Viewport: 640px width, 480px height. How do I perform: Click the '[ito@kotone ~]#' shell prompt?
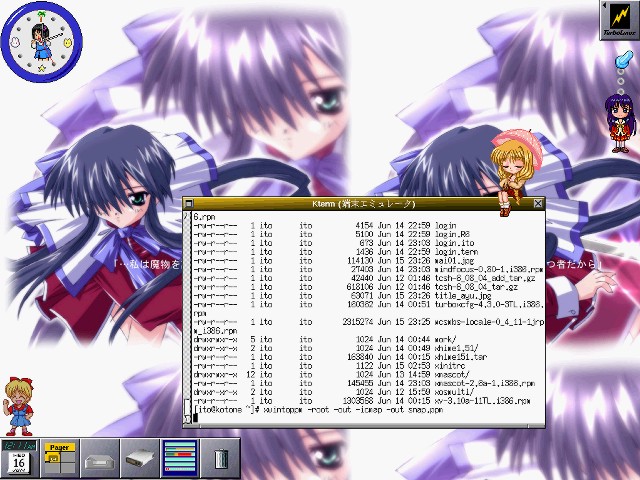pyautogui.click(x=227, y=409)
